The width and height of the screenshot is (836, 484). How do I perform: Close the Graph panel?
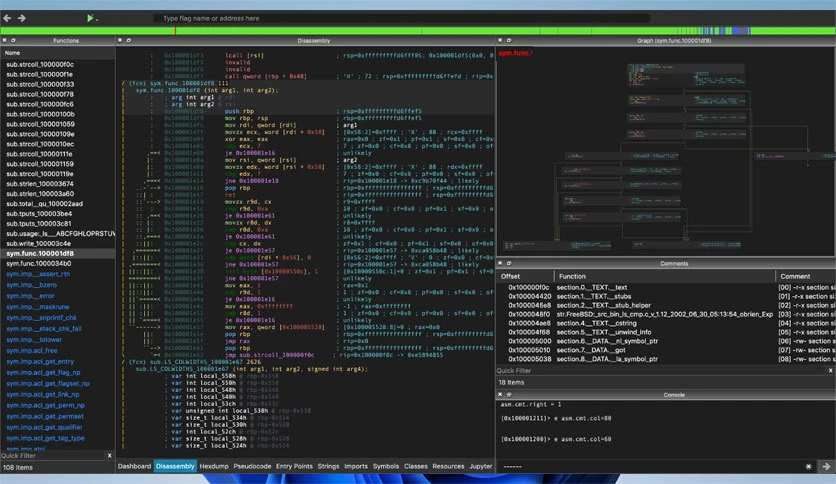pos(500,41)
